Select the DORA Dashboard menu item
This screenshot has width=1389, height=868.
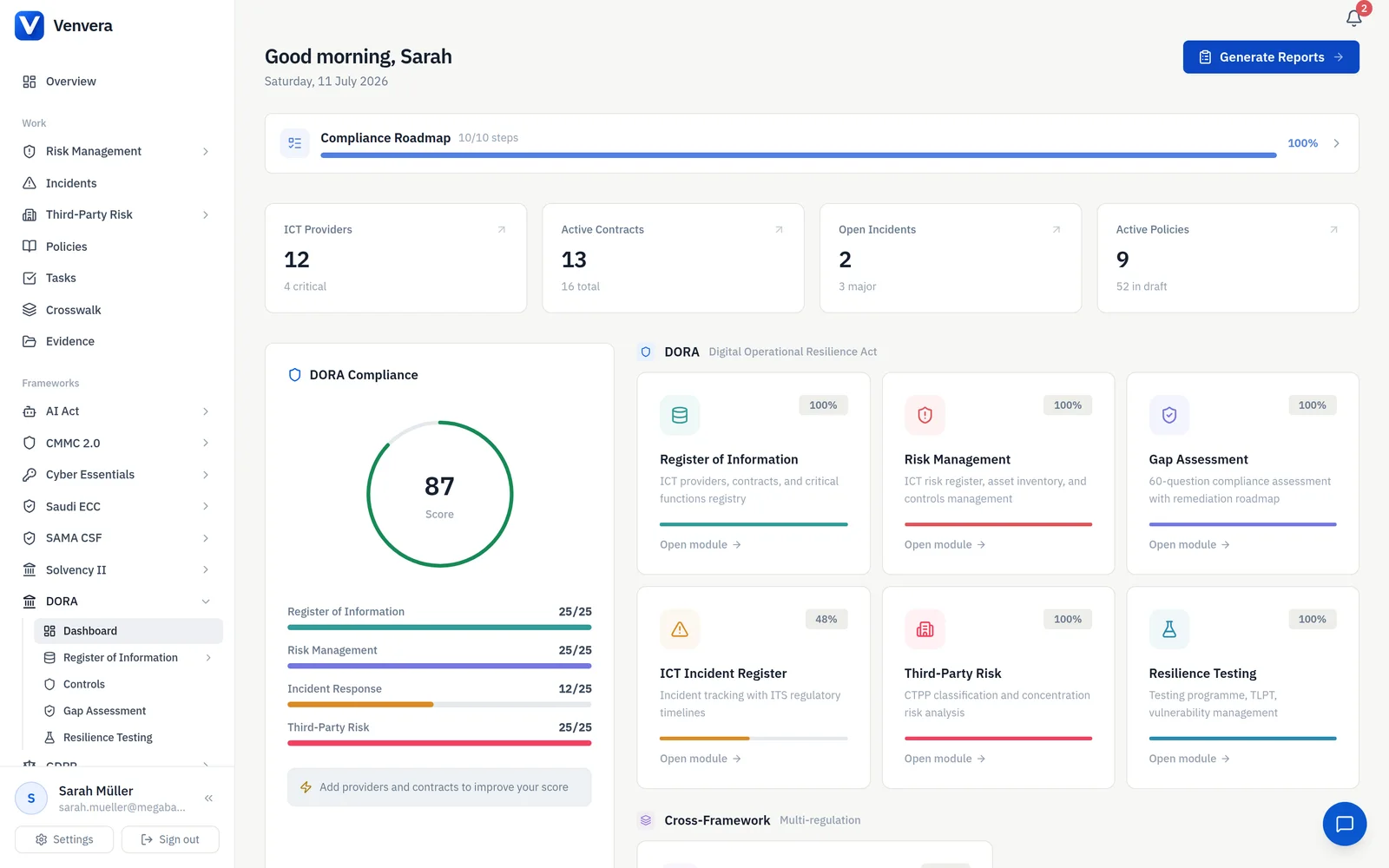[128, 631]
